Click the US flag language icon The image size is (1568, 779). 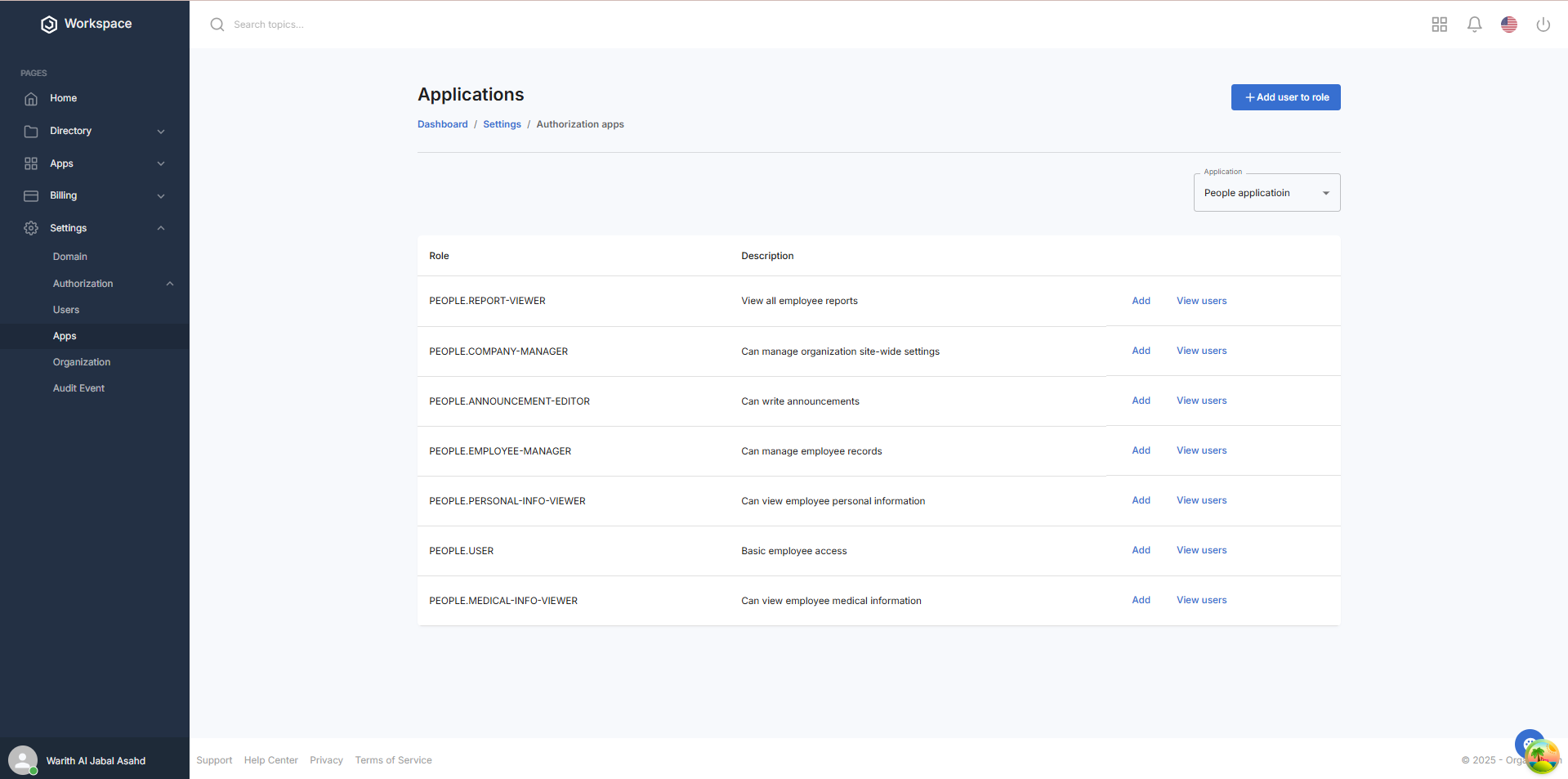click(x=1508, y=25)
